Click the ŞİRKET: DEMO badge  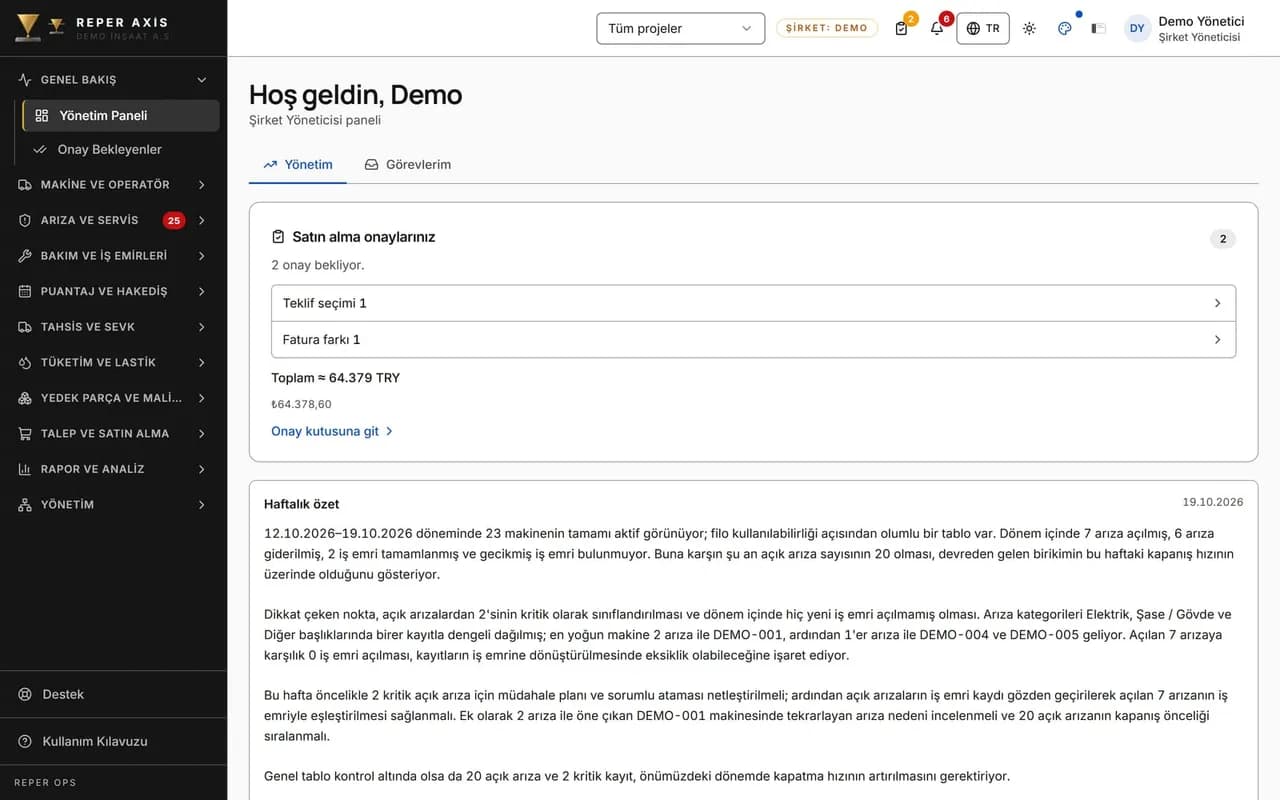[x=827, y=28]
